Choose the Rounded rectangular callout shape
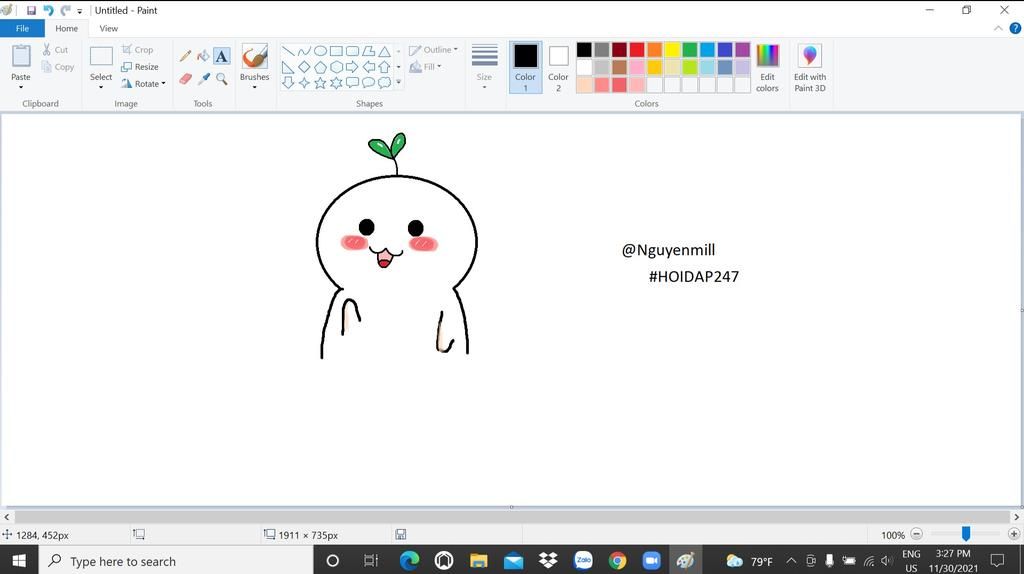The image size is (1024, 574). coord(352,82)
